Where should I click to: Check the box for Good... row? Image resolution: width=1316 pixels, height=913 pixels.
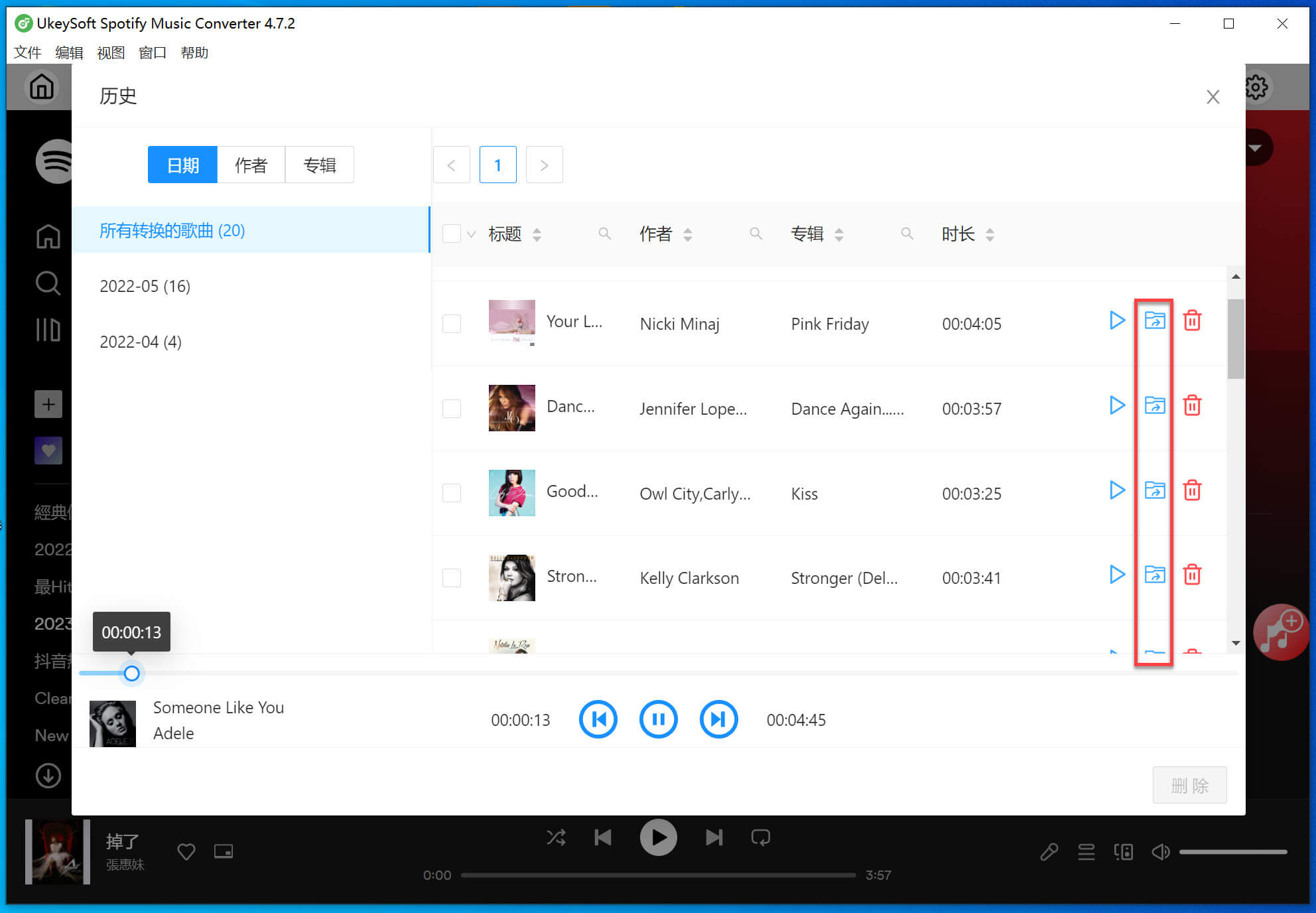[x=452, y=493]
